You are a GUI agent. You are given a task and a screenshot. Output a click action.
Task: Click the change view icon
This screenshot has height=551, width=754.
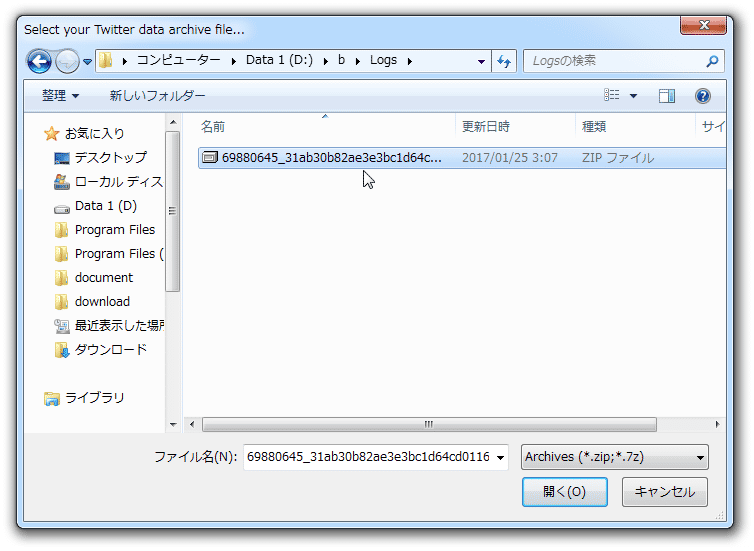pos(612,95)
